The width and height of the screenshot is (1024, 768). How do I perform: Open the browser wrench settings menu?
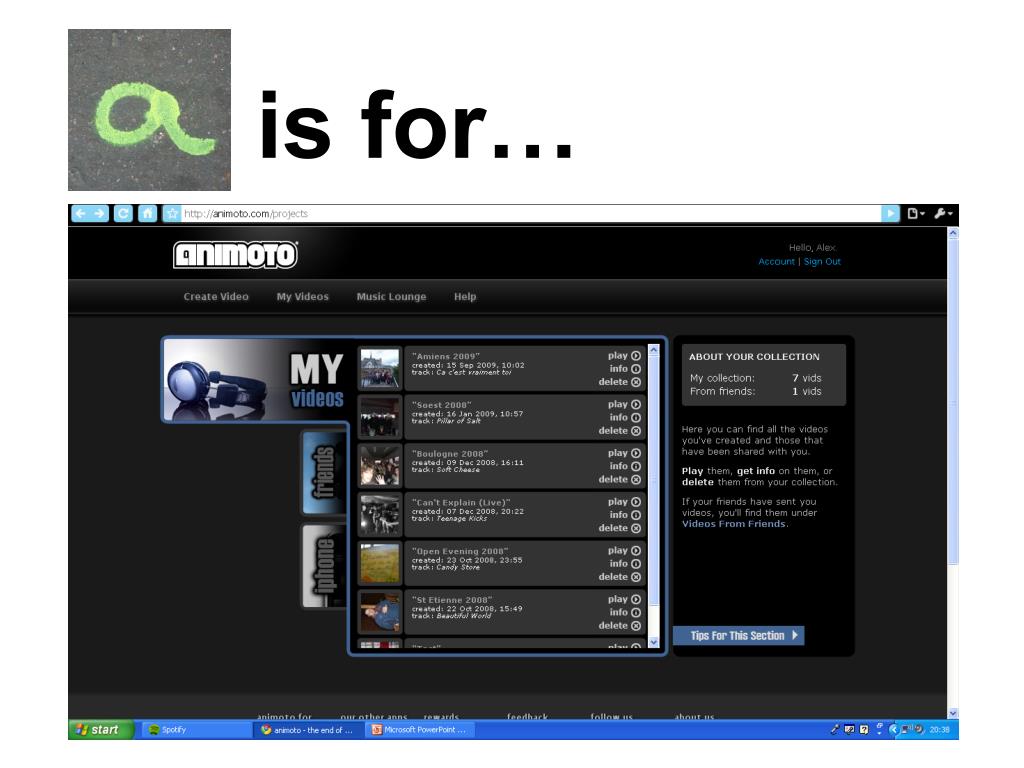pyautogui.click(x=943, y=214)
